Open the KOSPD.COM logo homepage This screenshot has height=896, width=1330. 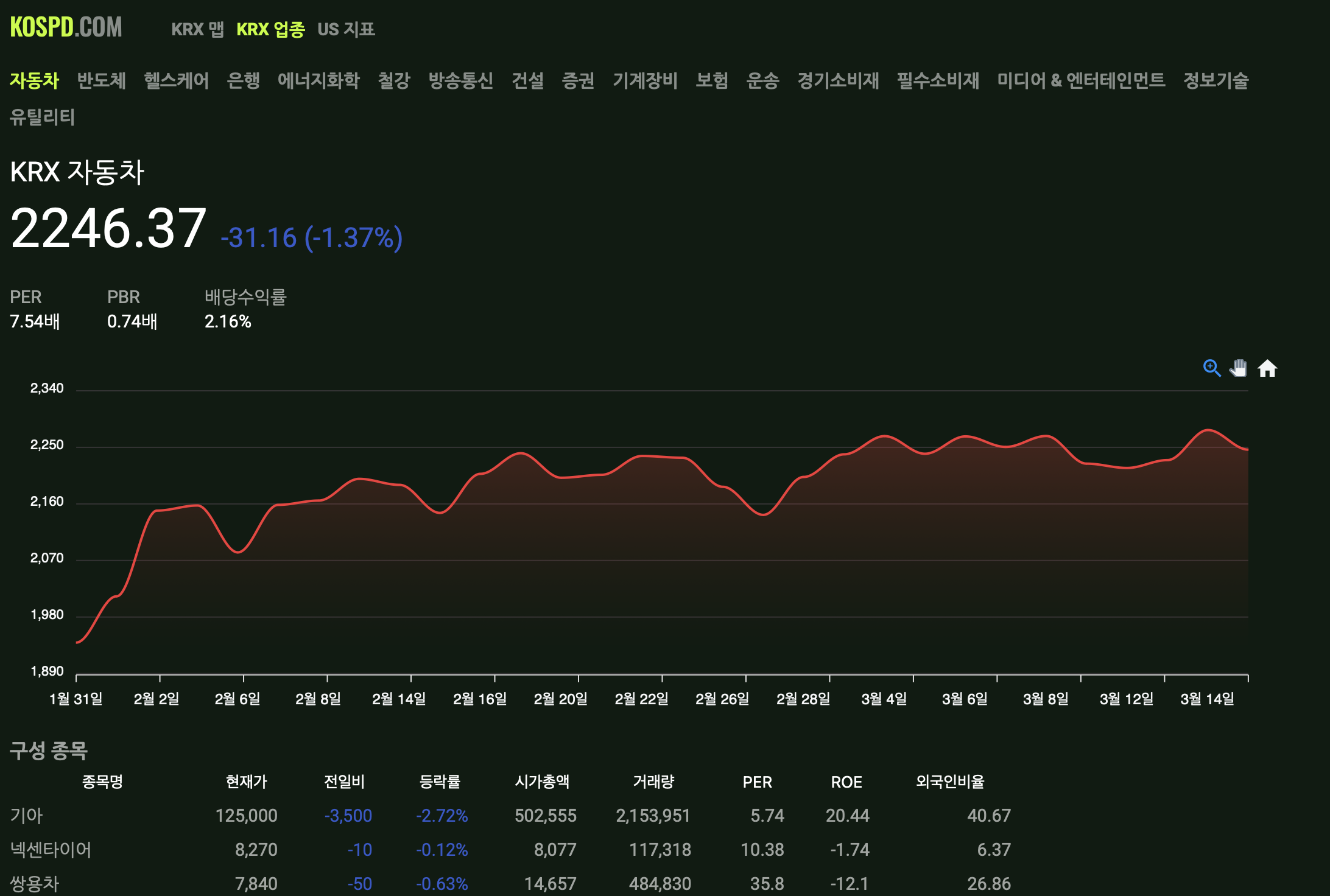(x=66, y=27)
